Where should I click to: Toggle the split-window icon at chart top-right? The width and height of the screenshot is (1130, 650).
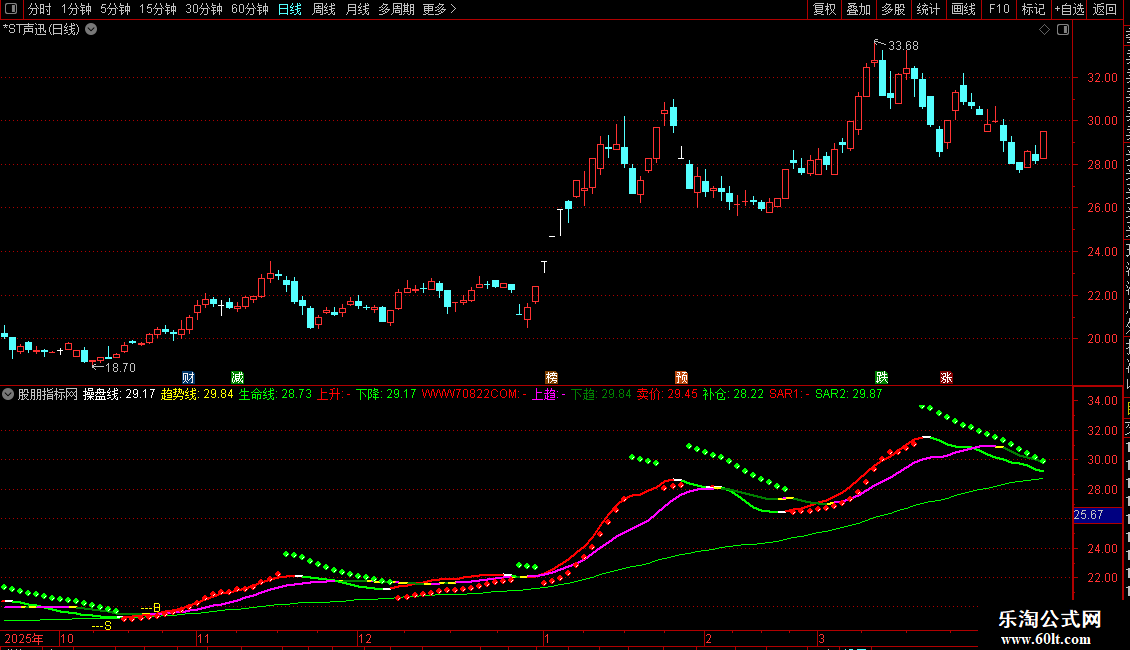tap(1063, 30)
